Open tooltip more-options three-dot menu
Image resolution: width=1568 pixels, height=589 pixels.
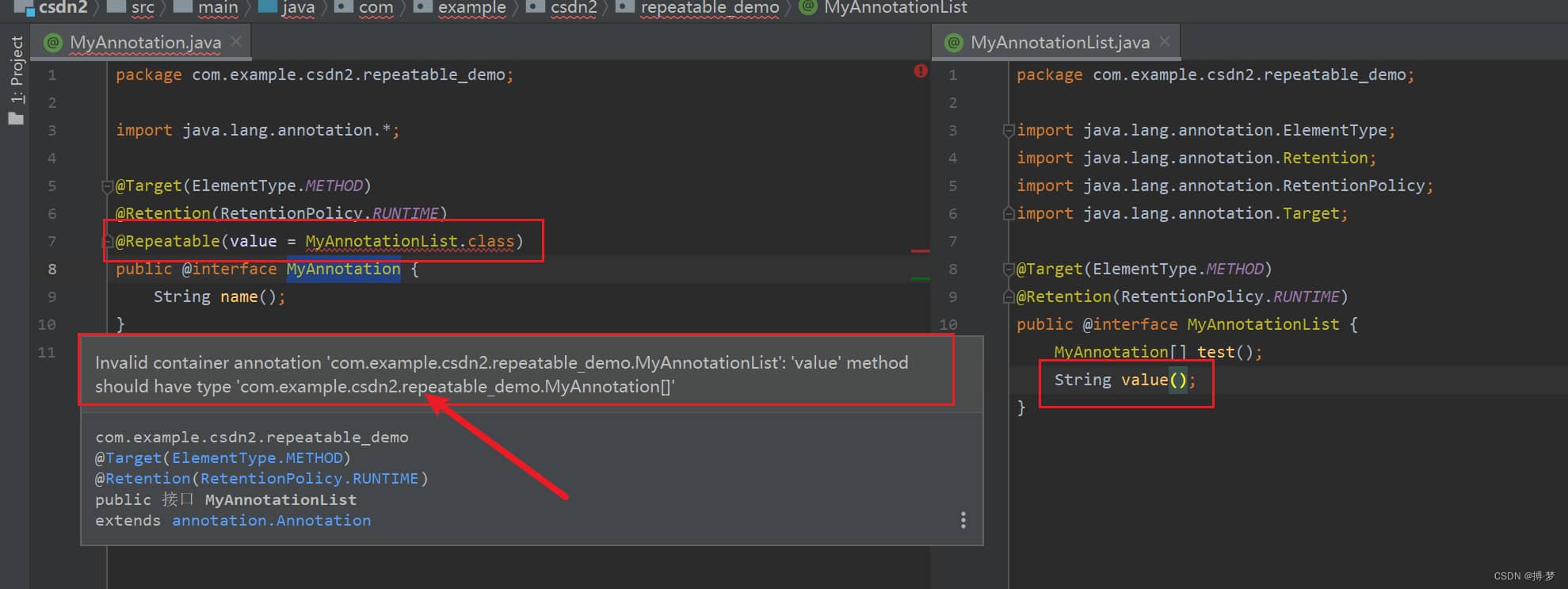963,520
